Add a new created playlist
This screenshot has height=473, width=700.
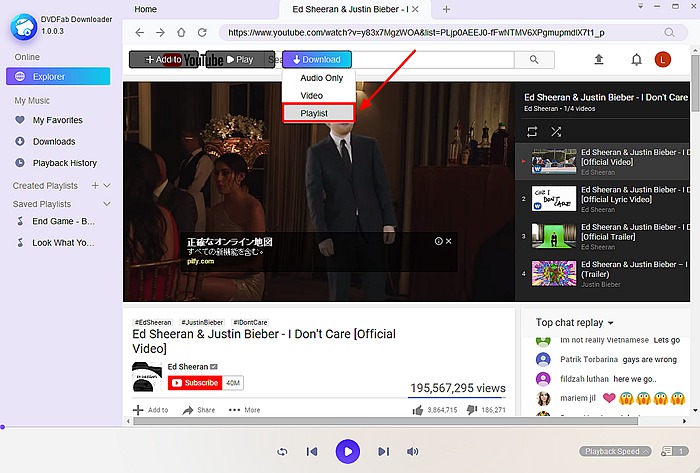pos(95,185)
